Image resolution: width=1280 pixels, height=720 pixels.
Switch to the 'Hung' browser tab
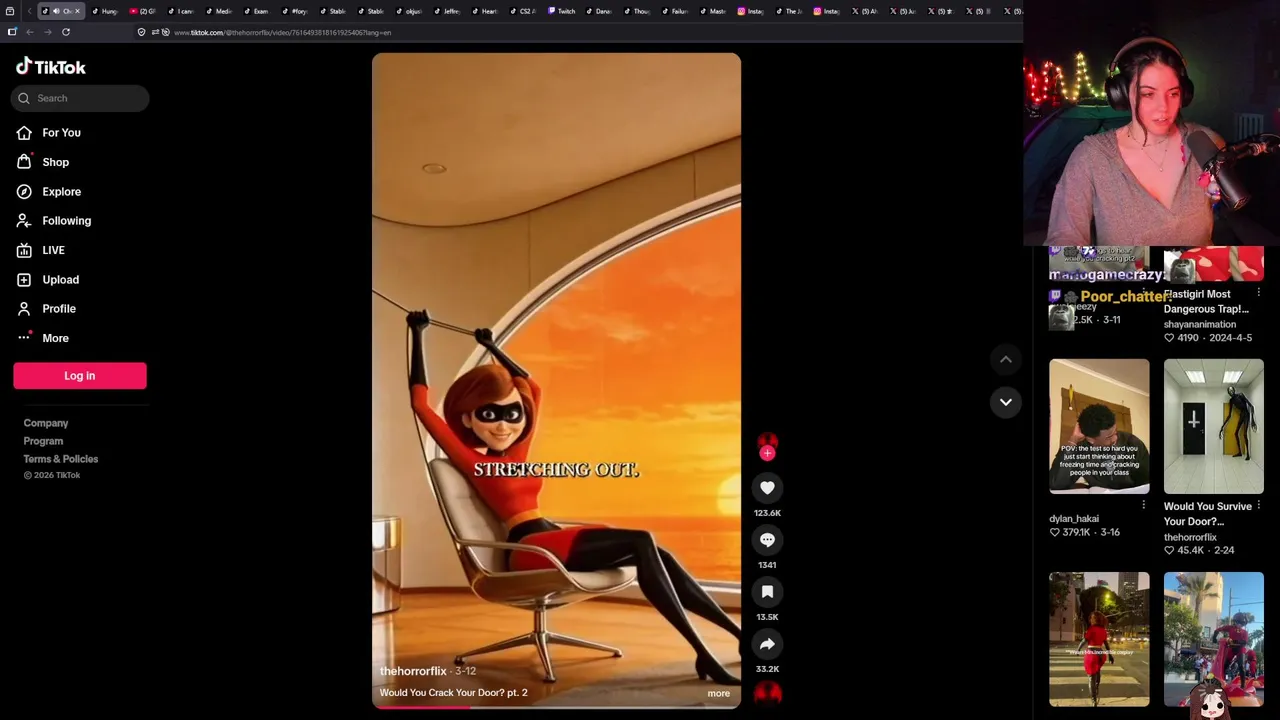(x=104, y=11)
